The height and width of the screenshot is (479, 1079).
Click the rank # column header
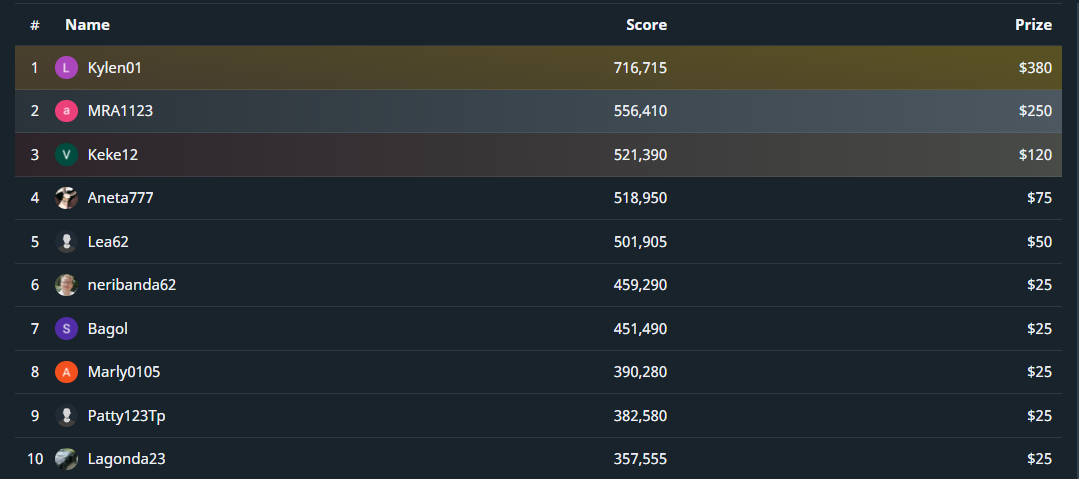(x=35, y=25)
